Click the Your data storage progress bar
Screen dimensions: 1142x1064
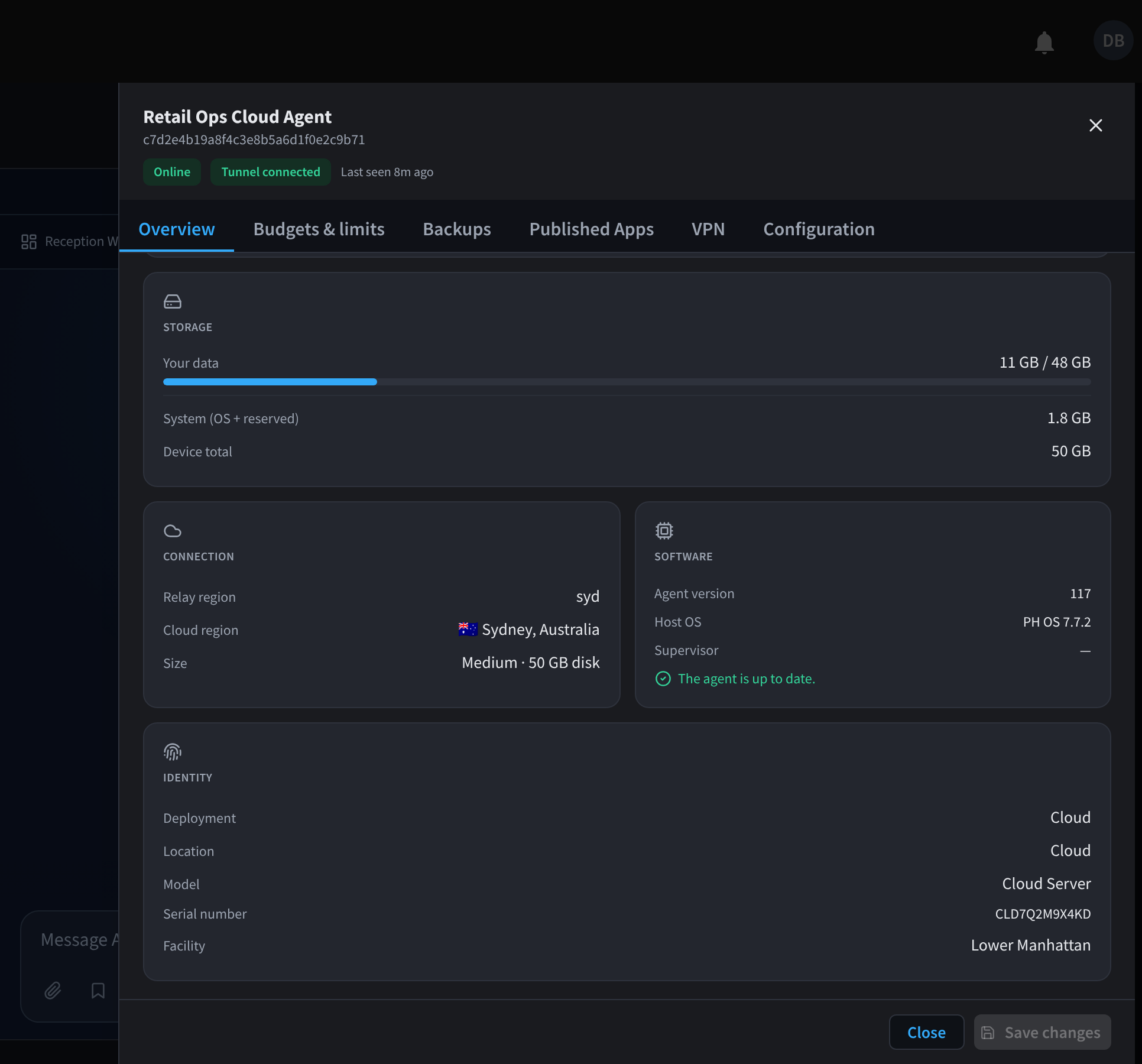[627, 382]
